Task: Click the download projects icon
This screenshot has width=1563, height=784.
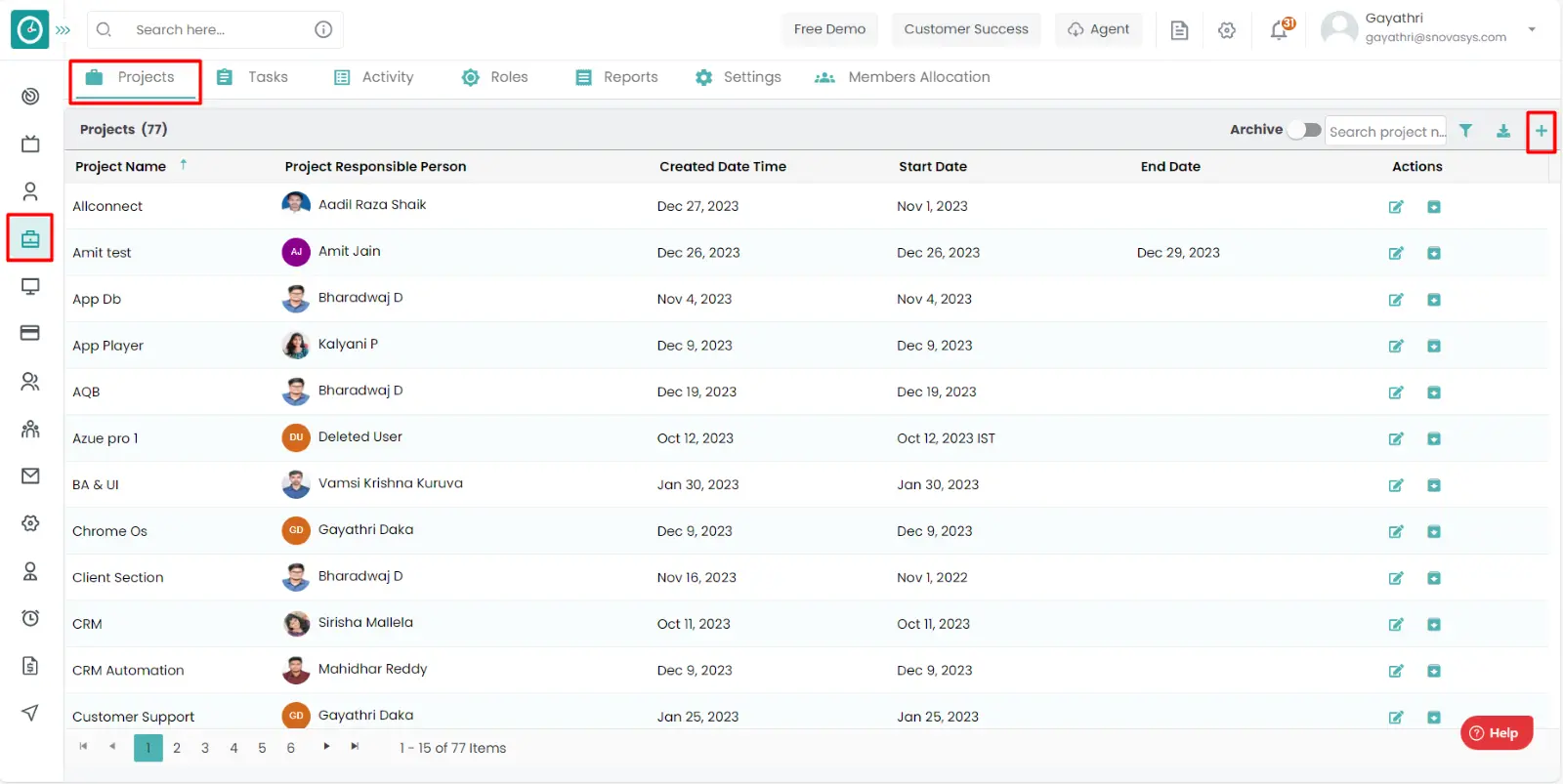Action: coord(1503,131)
